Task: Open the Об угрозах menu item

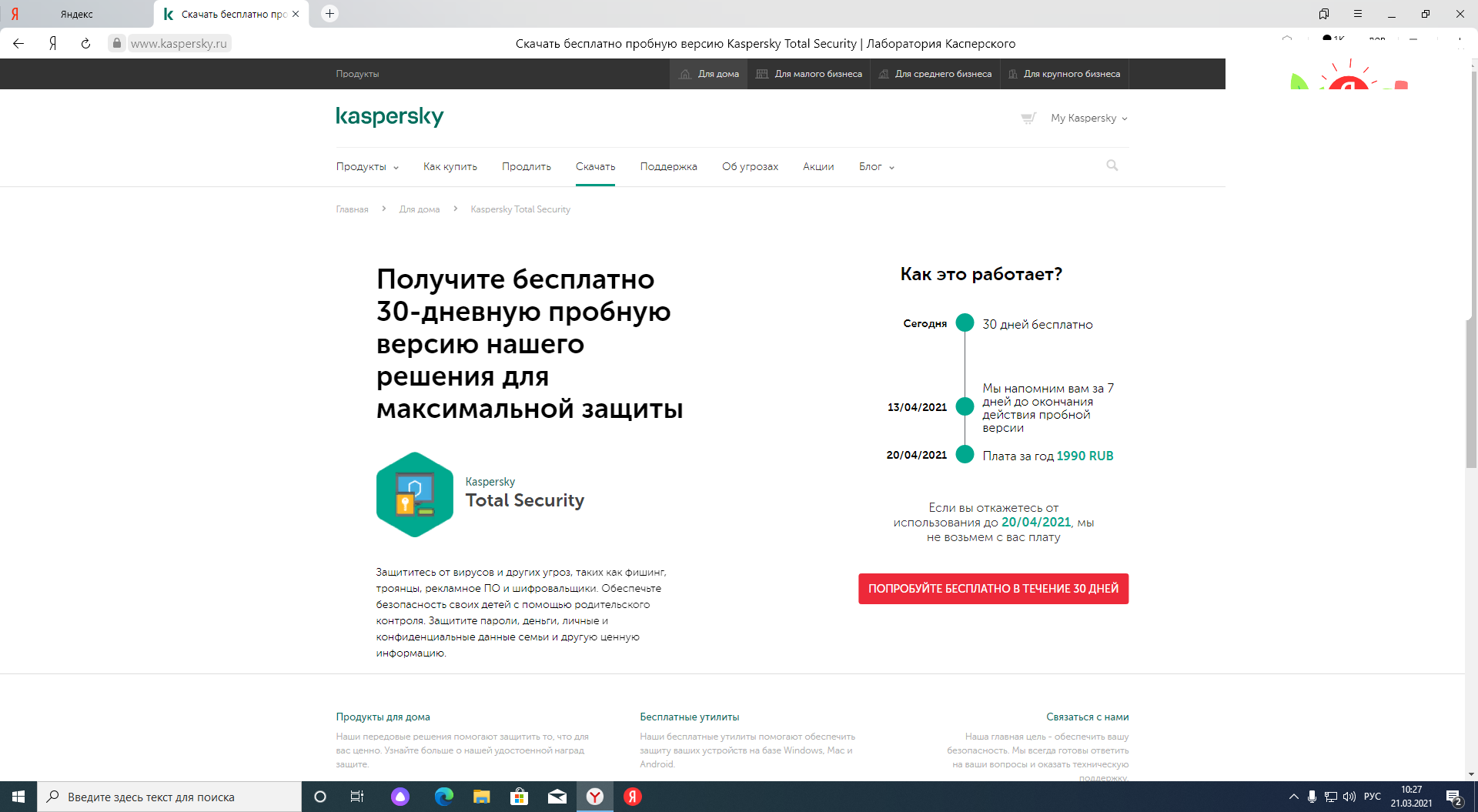Action: (751, 167)
